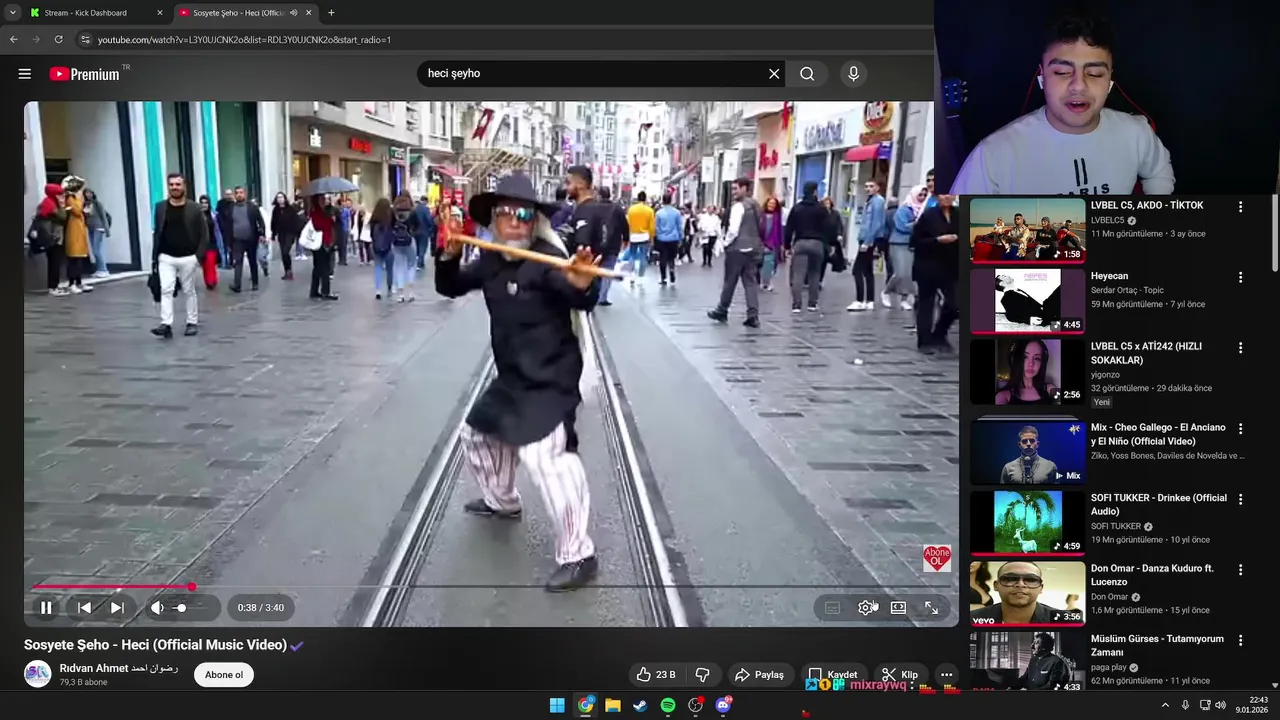
Task: Switch to Stream - Kick Dashboard tab
Action: 96,13
